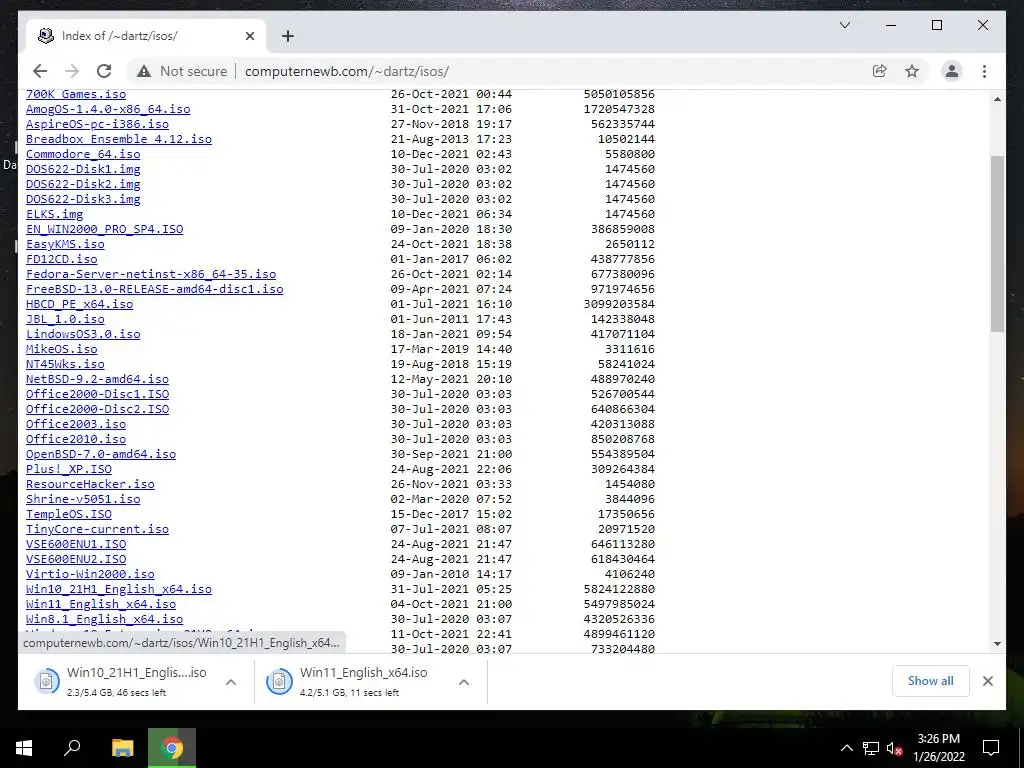This screenshot has height=768, width=1024.
Task: Click the Not secure warning icon
Action: [144, 71]
